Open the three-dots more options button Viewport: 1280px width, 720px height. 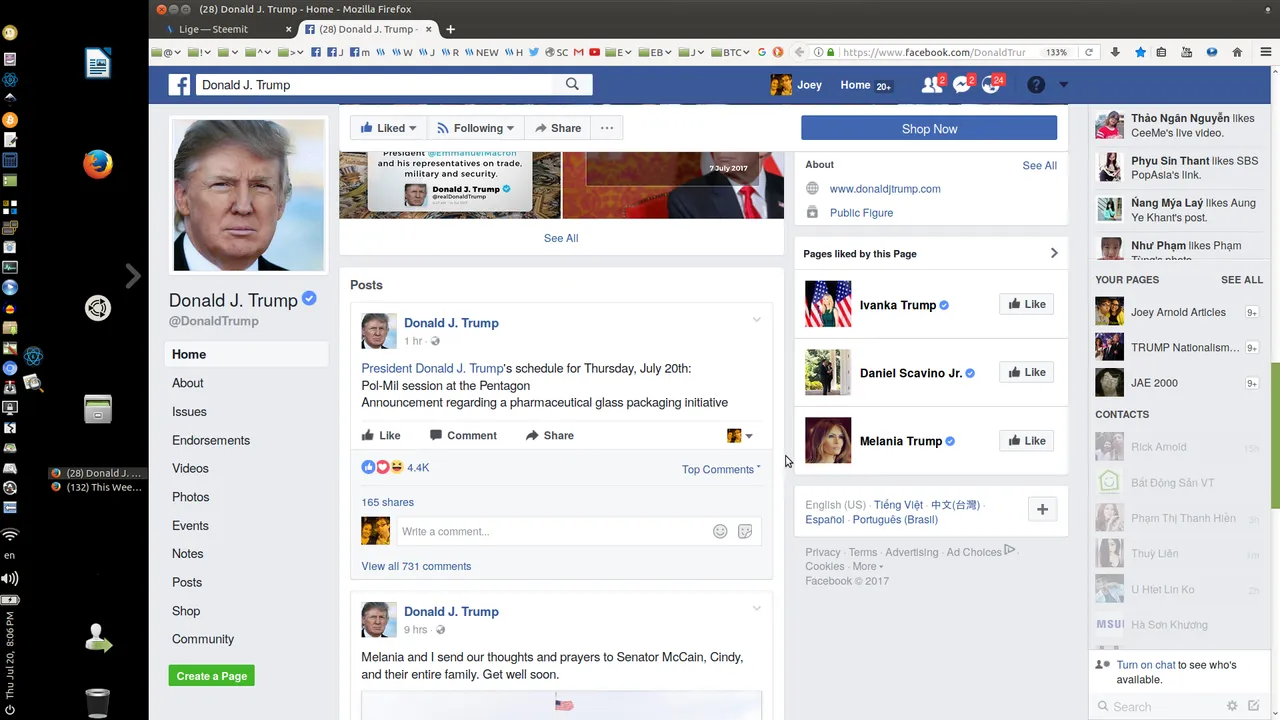pos(607,128)
